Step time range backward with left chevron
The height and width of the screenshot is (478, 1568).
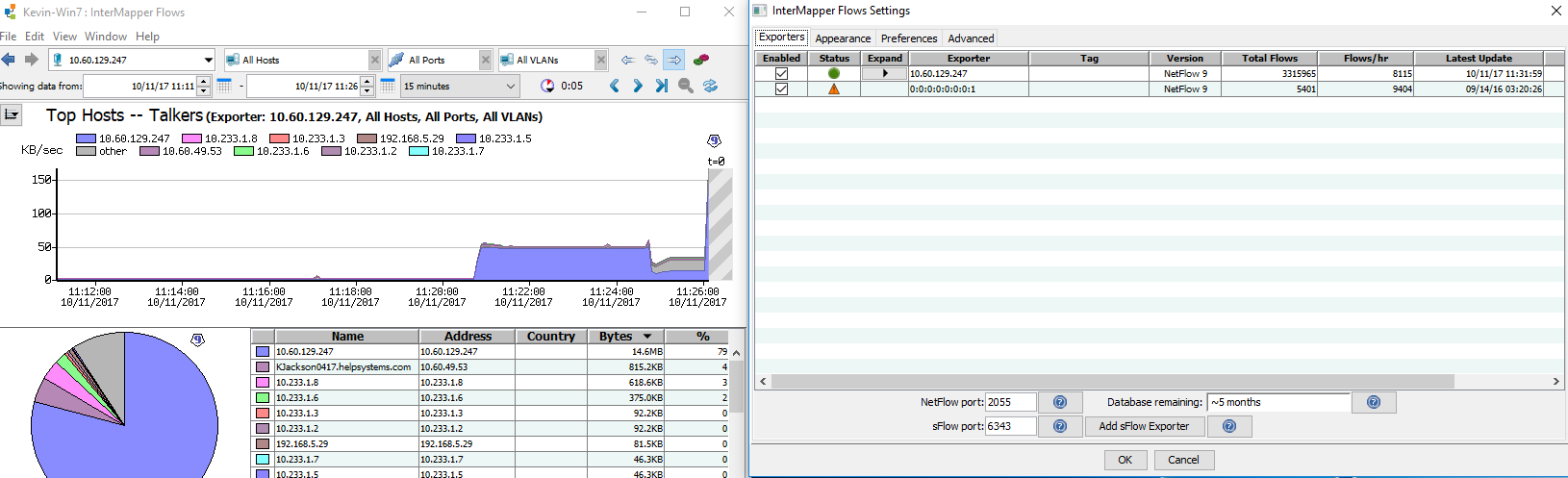615,86
